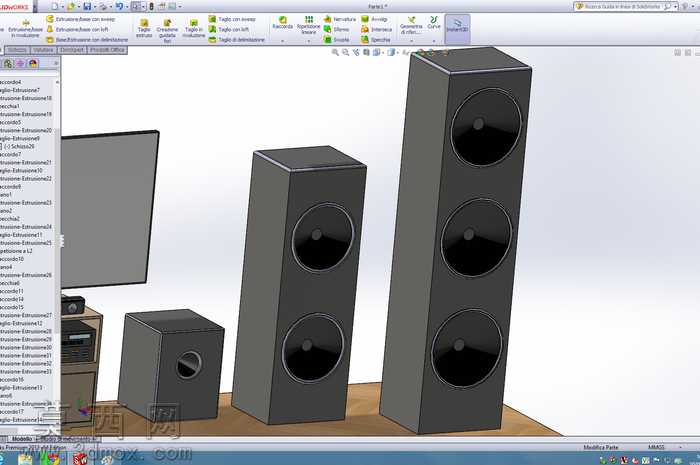The image size is (700, 465).
Task: Expand the Raccordo dropdown arrow
Action: [x=283, y=41]
